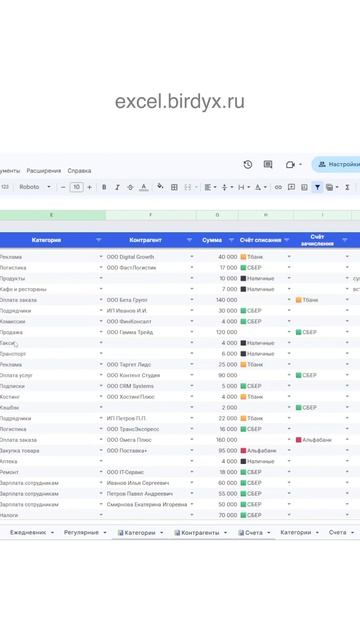Insert chart toolbar icon
Viewport: 360px width, 640px height.
point(304,187)
